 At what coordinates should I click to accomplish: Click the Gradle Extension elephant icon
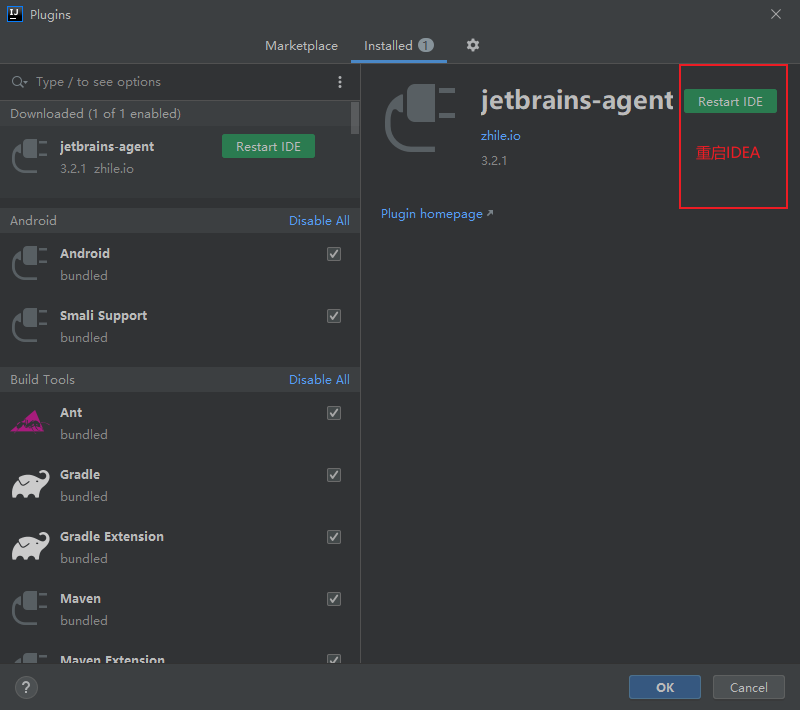tap(31, 546)
